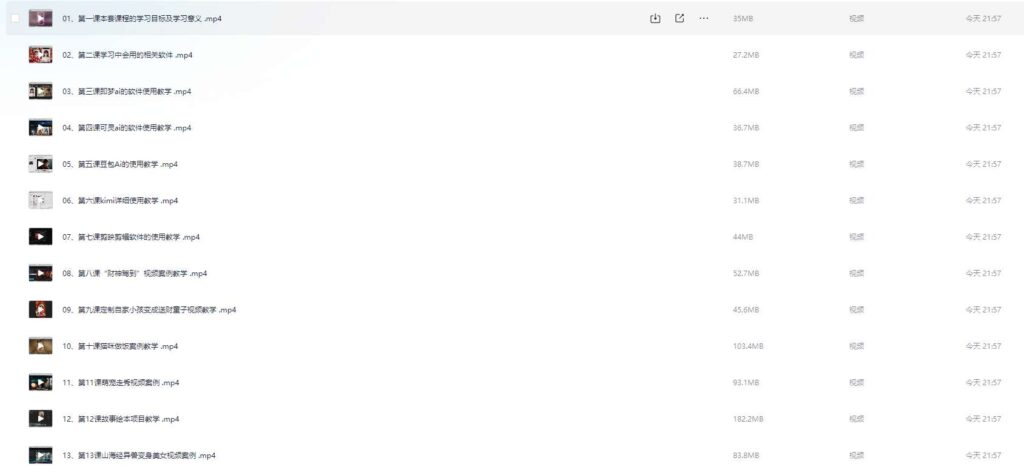
Task: Select the thumbnail for 05 豆包Ai video
Action: point(40,164)
